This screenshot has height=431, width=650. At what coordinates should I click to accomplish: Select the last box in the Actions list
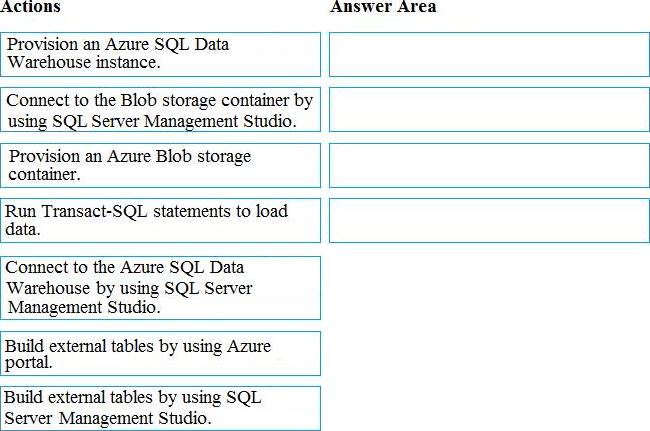[161, 408]
